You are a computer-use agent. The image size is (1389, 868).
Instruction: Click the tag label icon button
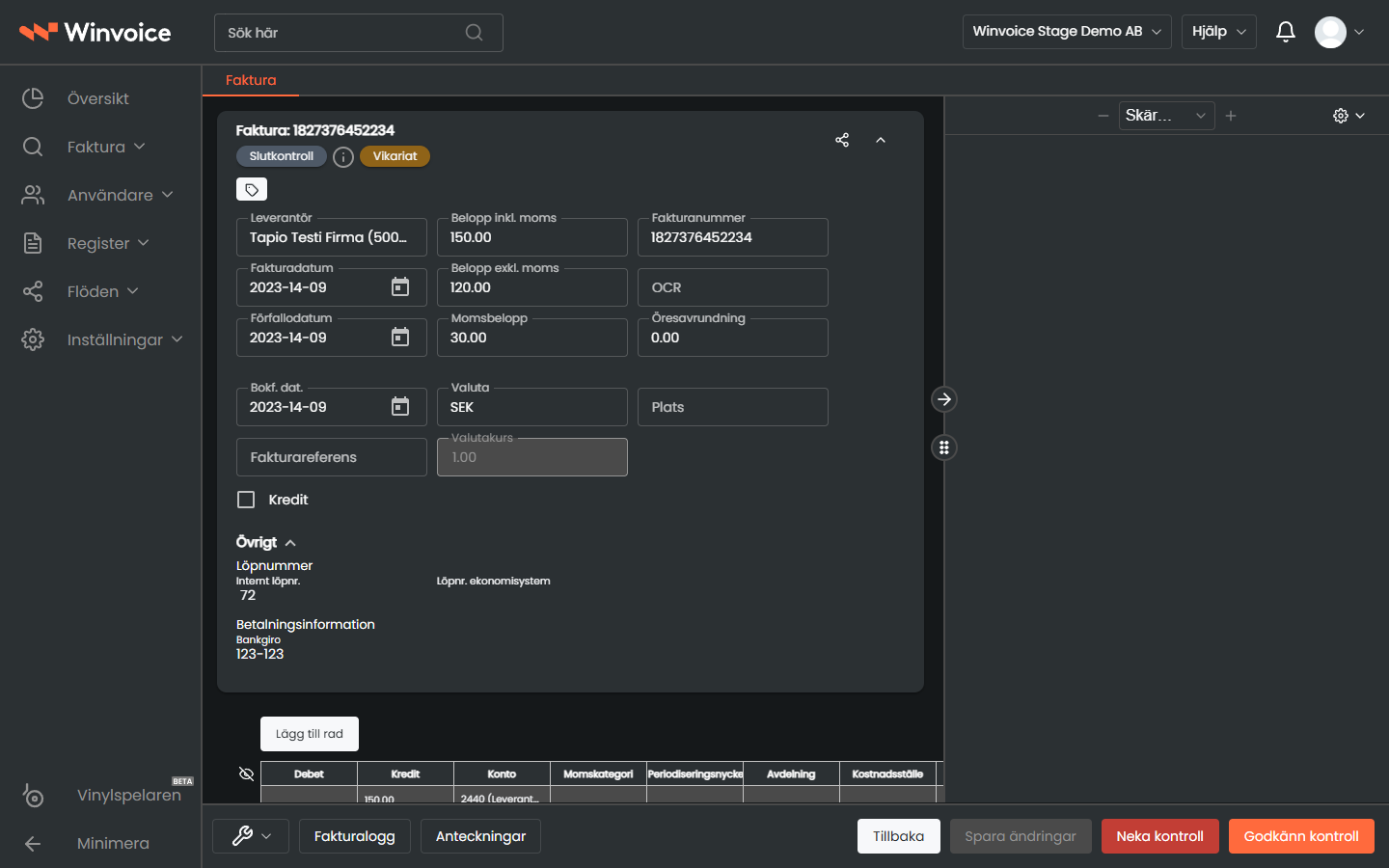tap(252, 190)
